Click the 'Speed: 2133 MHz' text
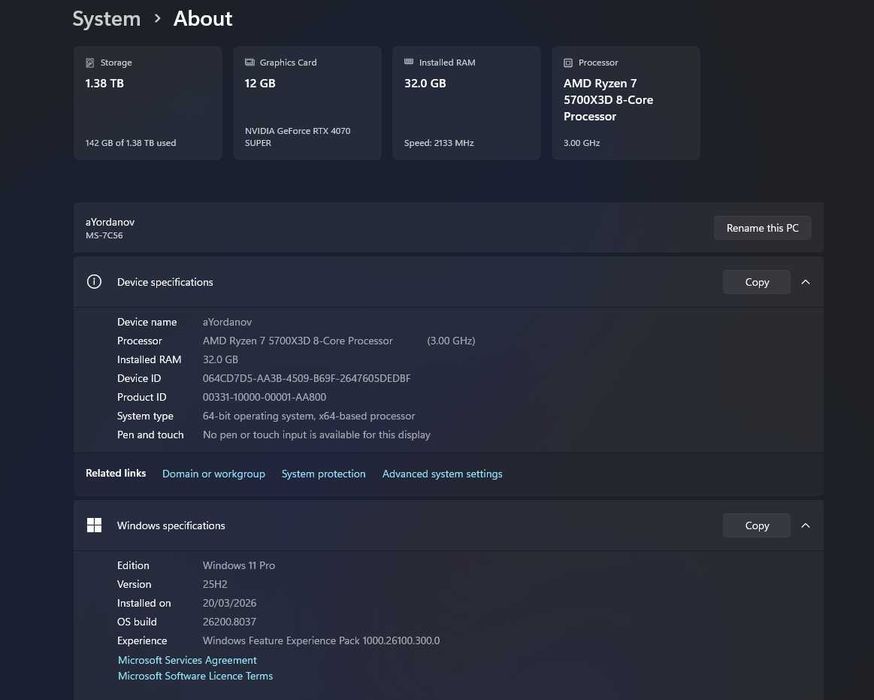 click(439, 143)
